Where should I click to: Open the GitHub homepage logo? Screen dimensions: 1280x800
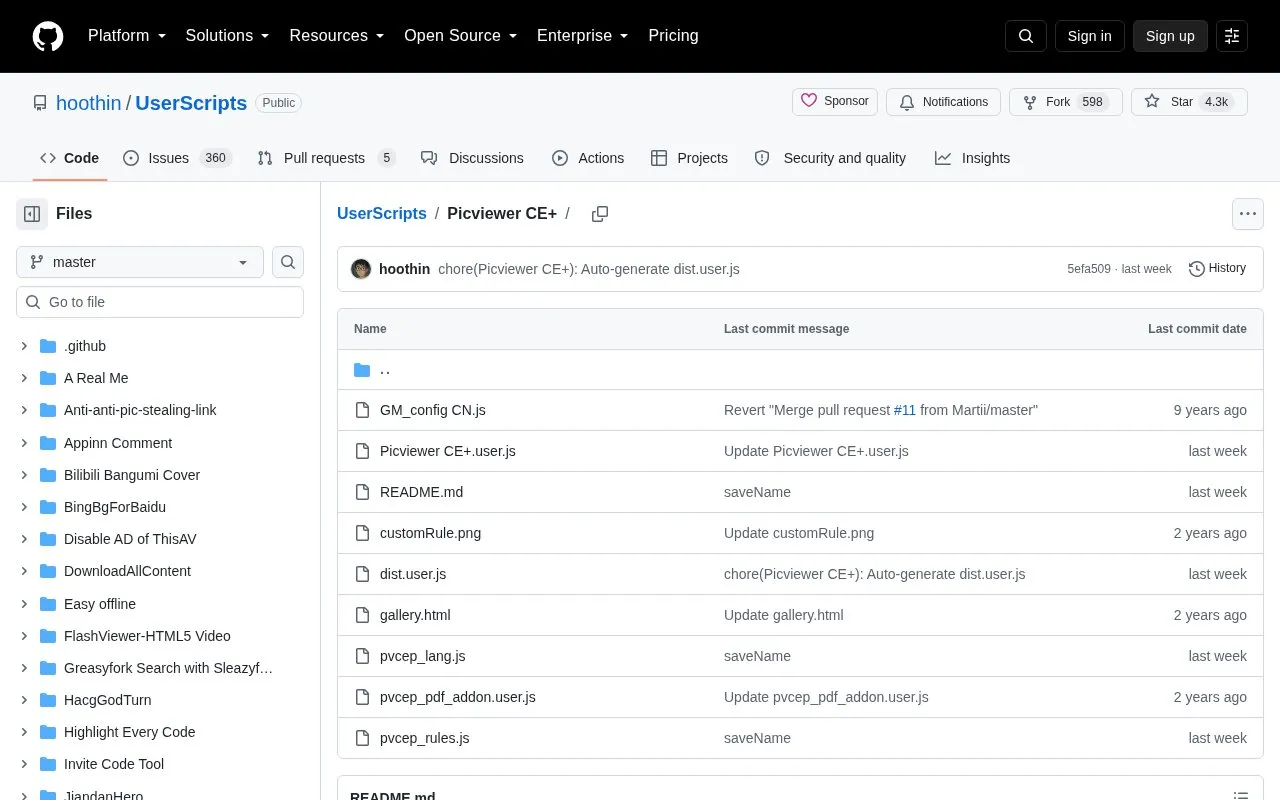pos(48,36)
